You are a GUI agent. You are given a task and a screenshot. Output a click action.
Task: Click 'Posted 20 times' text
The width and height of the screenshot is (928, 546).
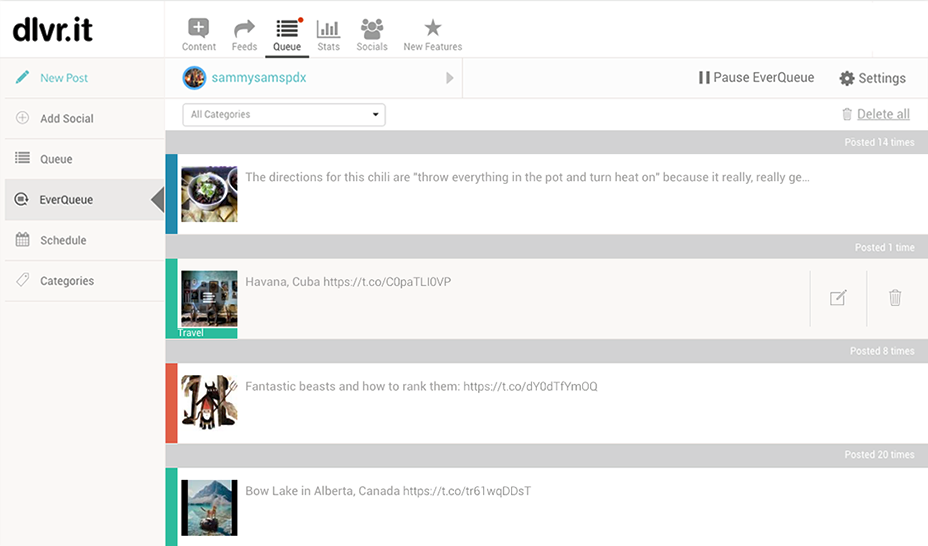[879, 455]
